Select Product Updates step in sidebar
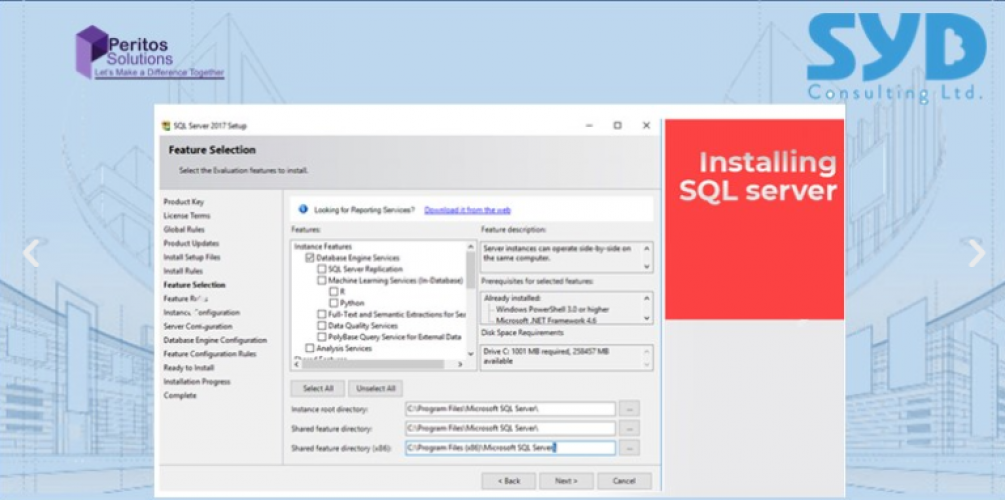This screenshot has height=500, width=1005. (191, 244)
